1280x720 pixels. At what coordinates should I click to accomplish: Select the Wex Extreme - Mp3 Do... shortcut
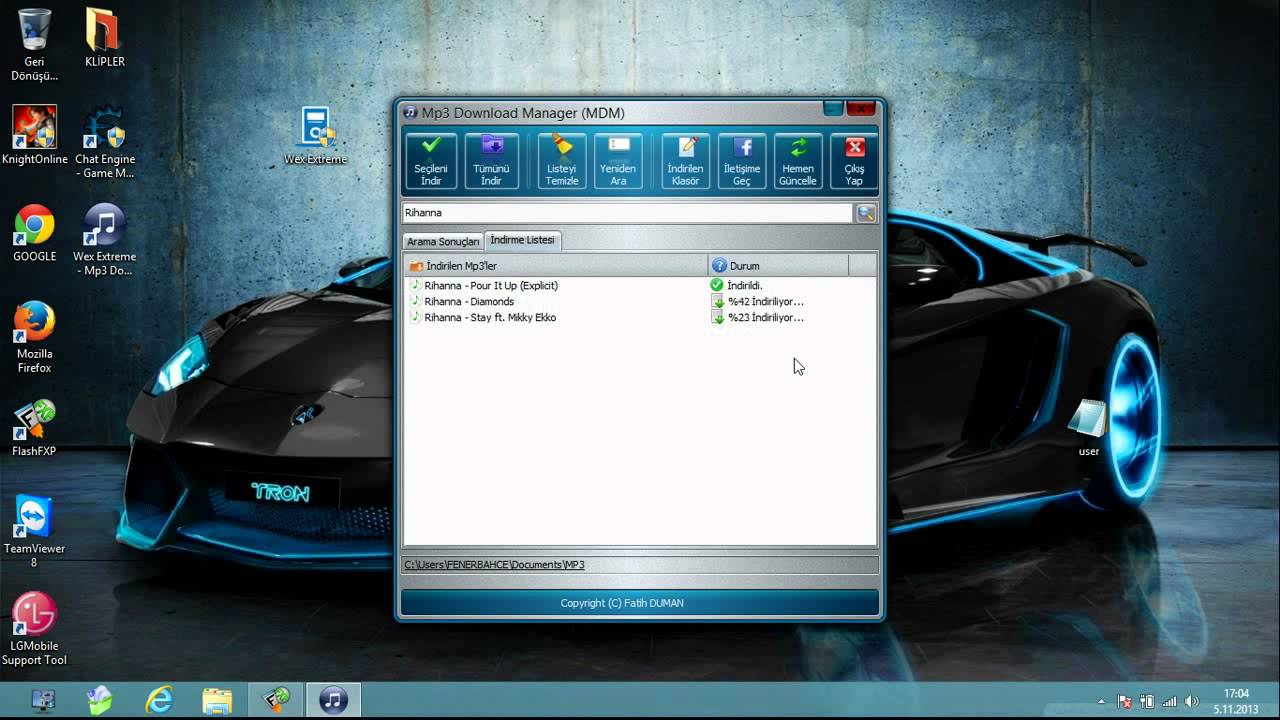tap(105, 240)
